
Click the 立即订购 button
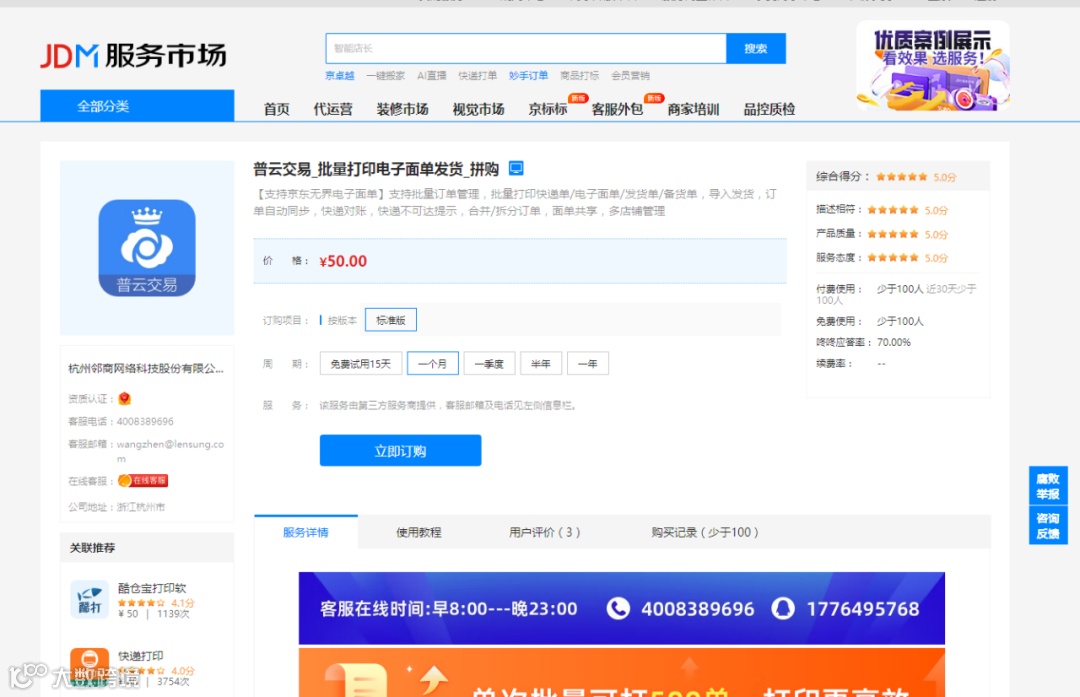point(400,450)
